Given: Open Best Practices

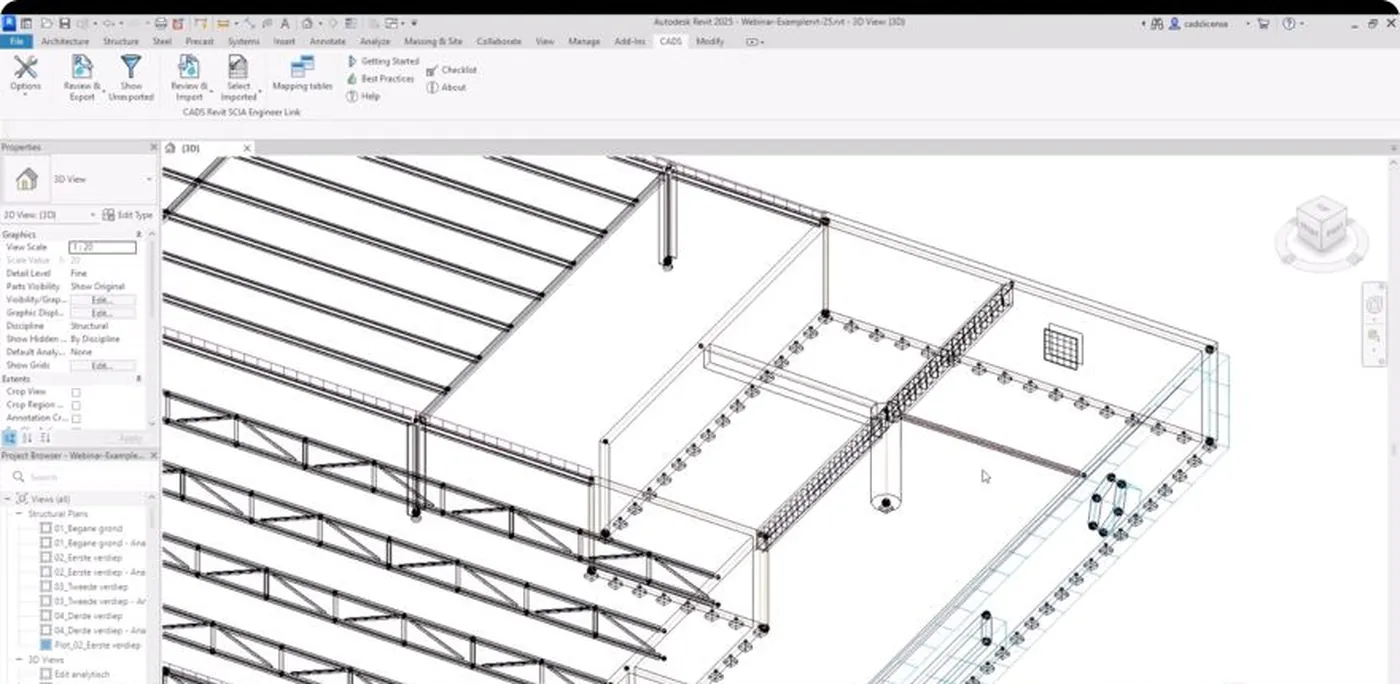Looking at the screenshot, I should click(380, 78).
